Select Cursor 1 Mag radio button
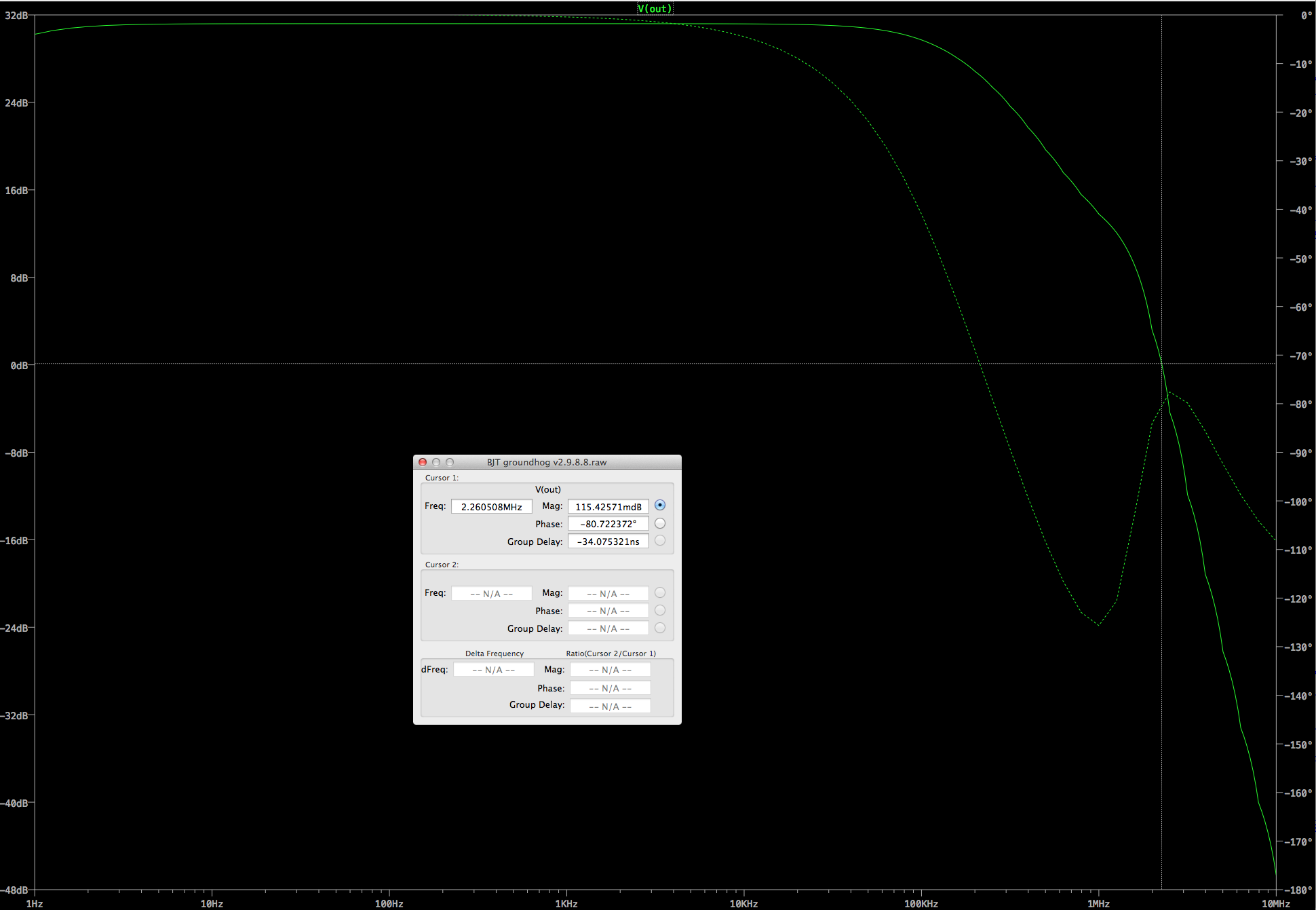The height and width of the screenshot is (910, 1316). tap(660, 506)
